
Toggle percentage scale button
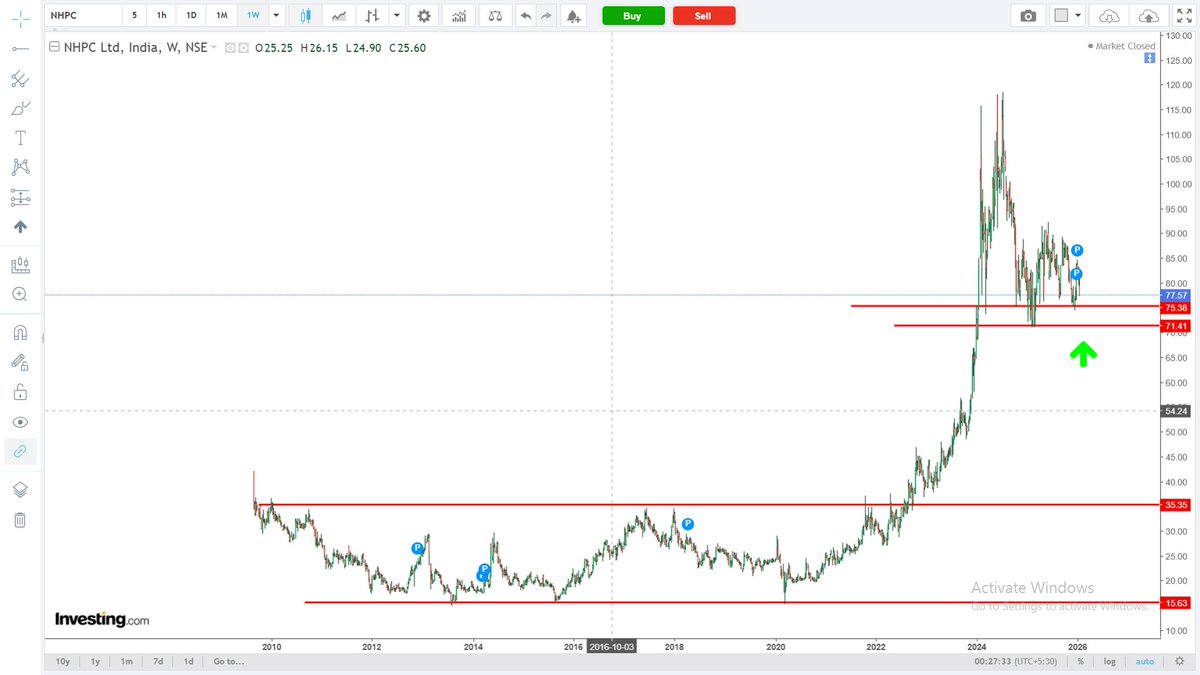pyautogui.click(x=1080, y=661)
